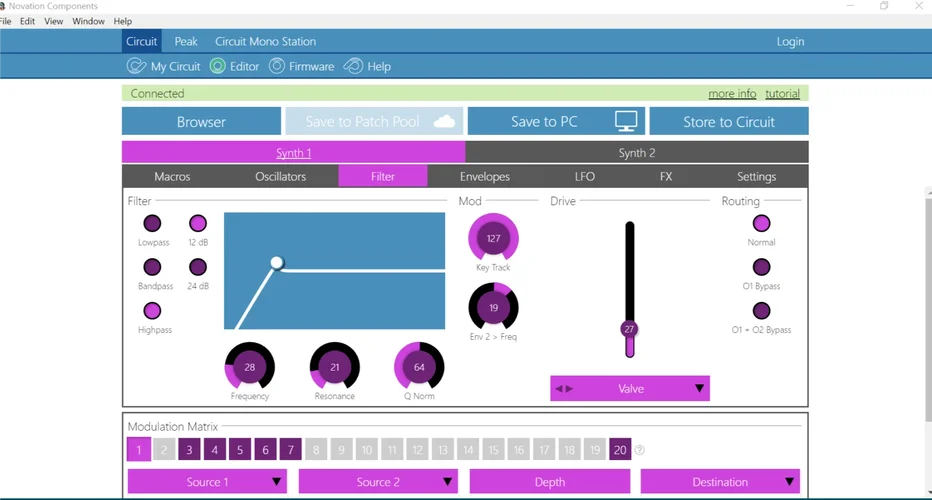This screenshot has width=932, height=500.
Task: Switch to the FX tab
Action: [666, 177]
